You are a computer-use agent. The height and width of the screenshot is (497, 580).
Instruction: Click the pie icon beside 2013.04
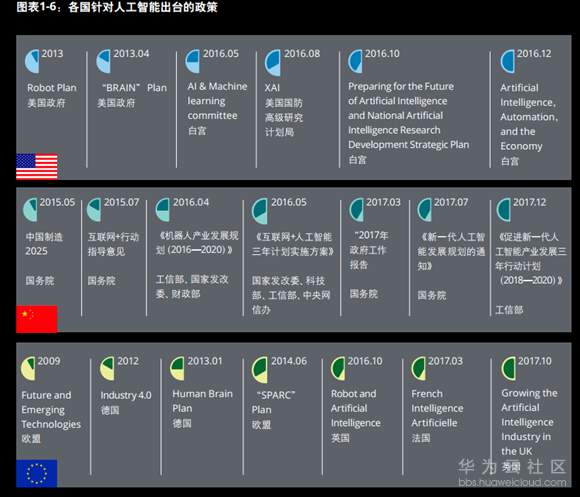click(x=104, y=61)
